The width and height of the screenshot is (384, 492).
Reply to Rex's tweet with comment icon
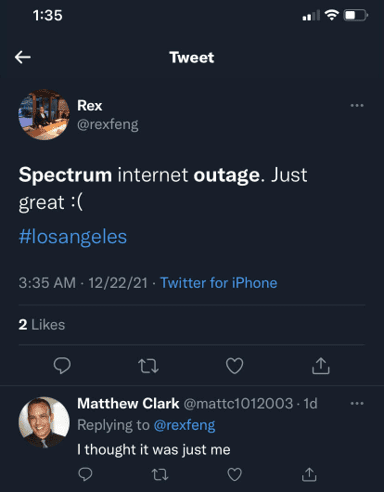(62, 366)
